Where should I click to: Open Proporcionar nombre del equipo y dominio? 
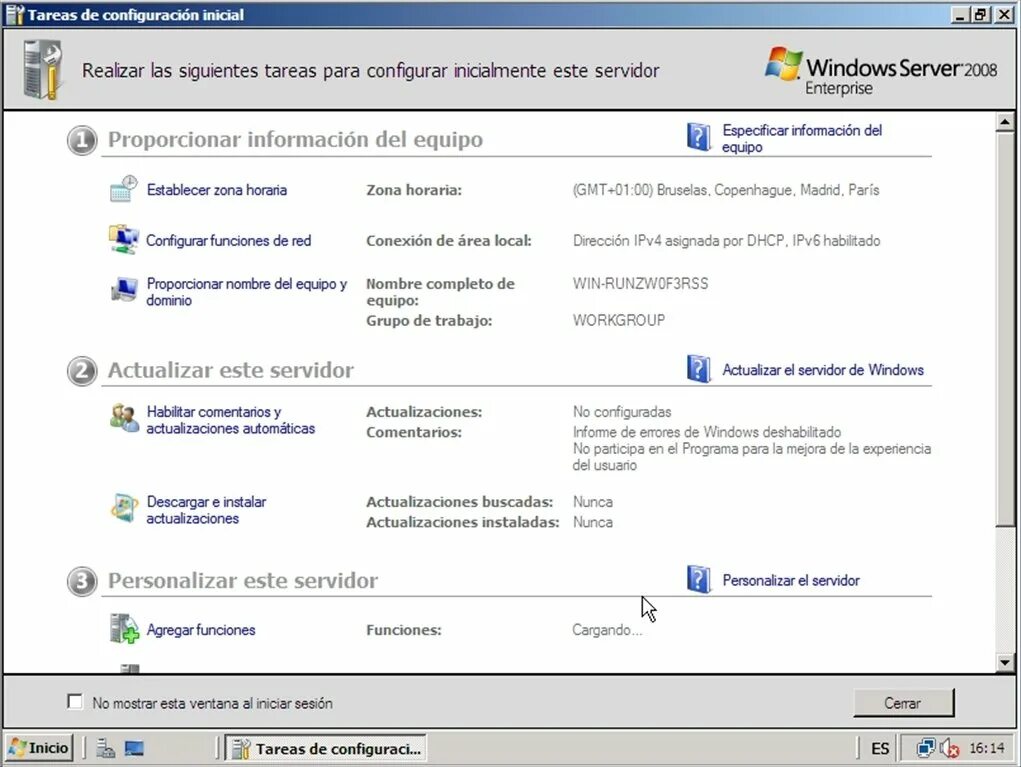247,292
